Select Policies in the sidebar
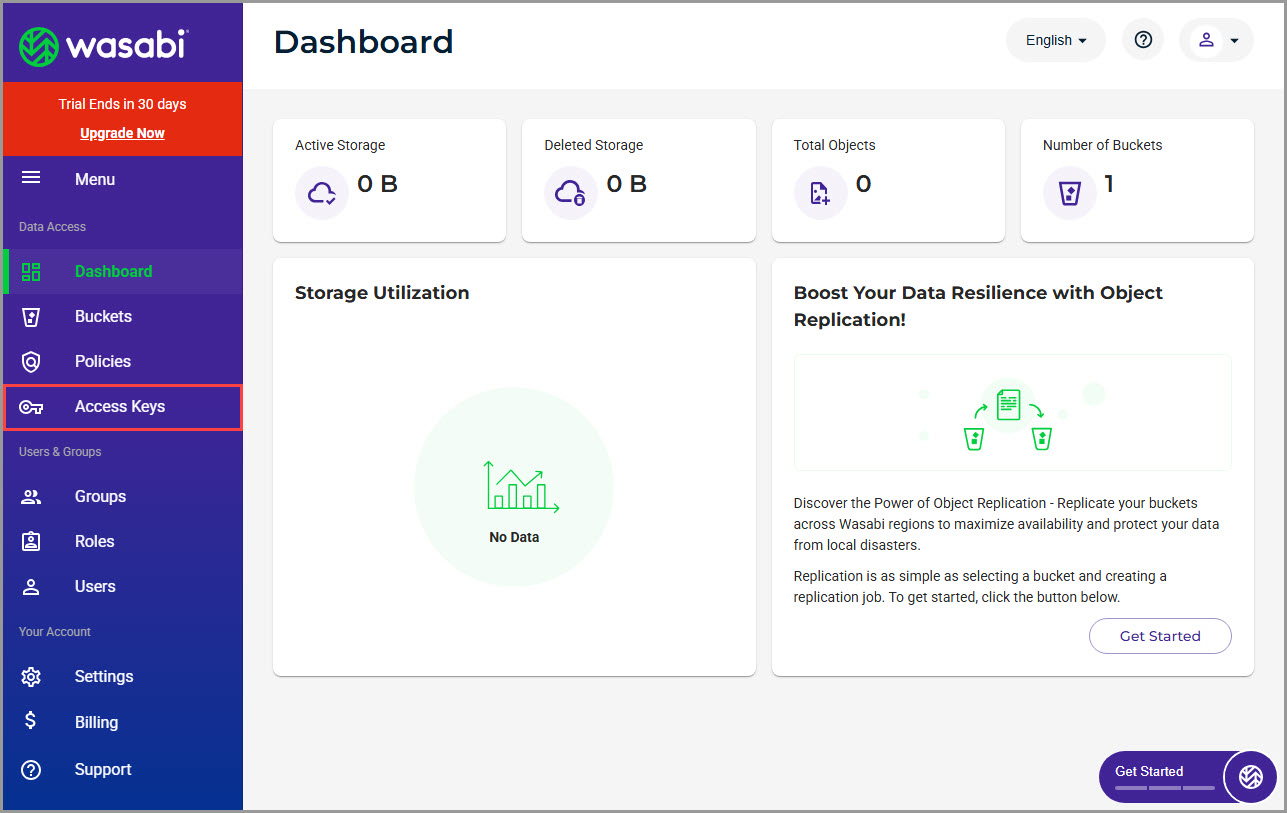1287x813 pixels. (x=123, y=362)
